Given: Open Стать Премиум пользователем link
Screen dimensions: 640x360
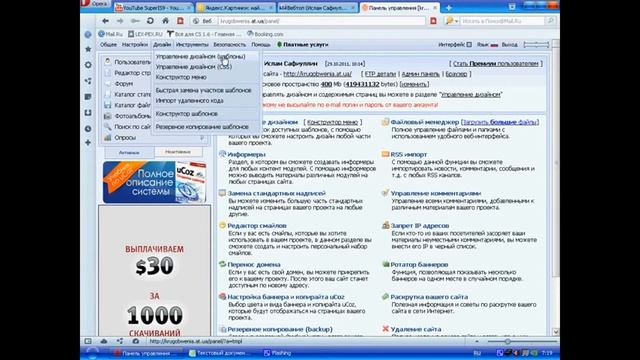Looking at the screenshot, I should [x=496, y=64].
